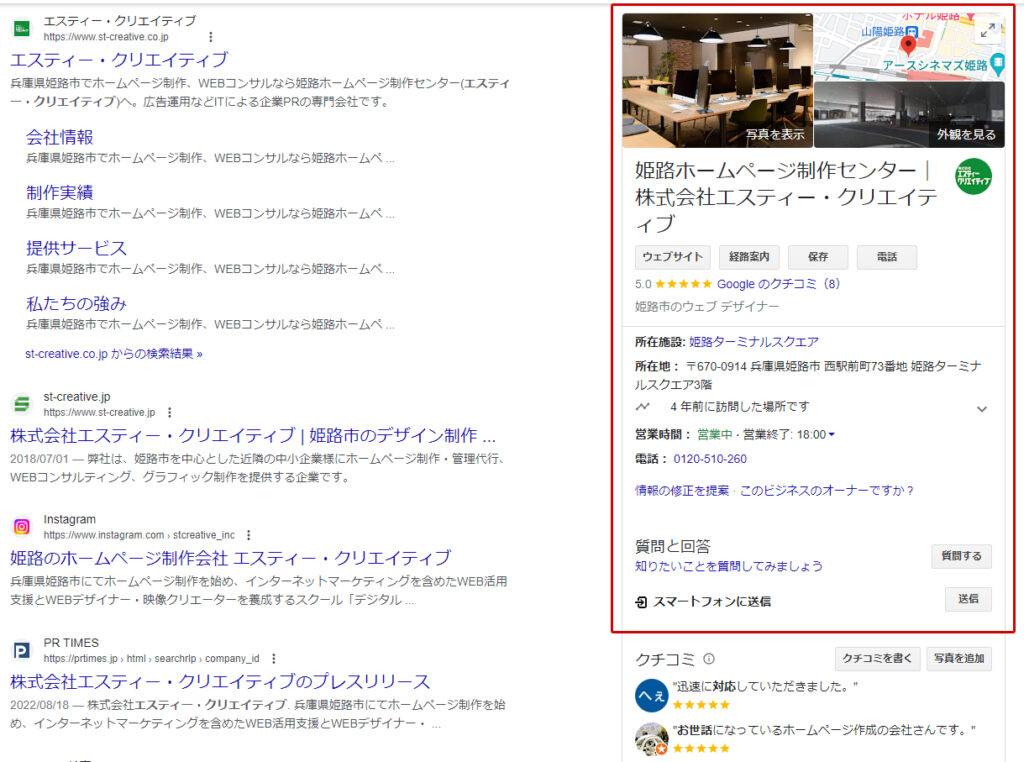Click the green round company logo
The image size is (1024, 762).
click(973, 176)
